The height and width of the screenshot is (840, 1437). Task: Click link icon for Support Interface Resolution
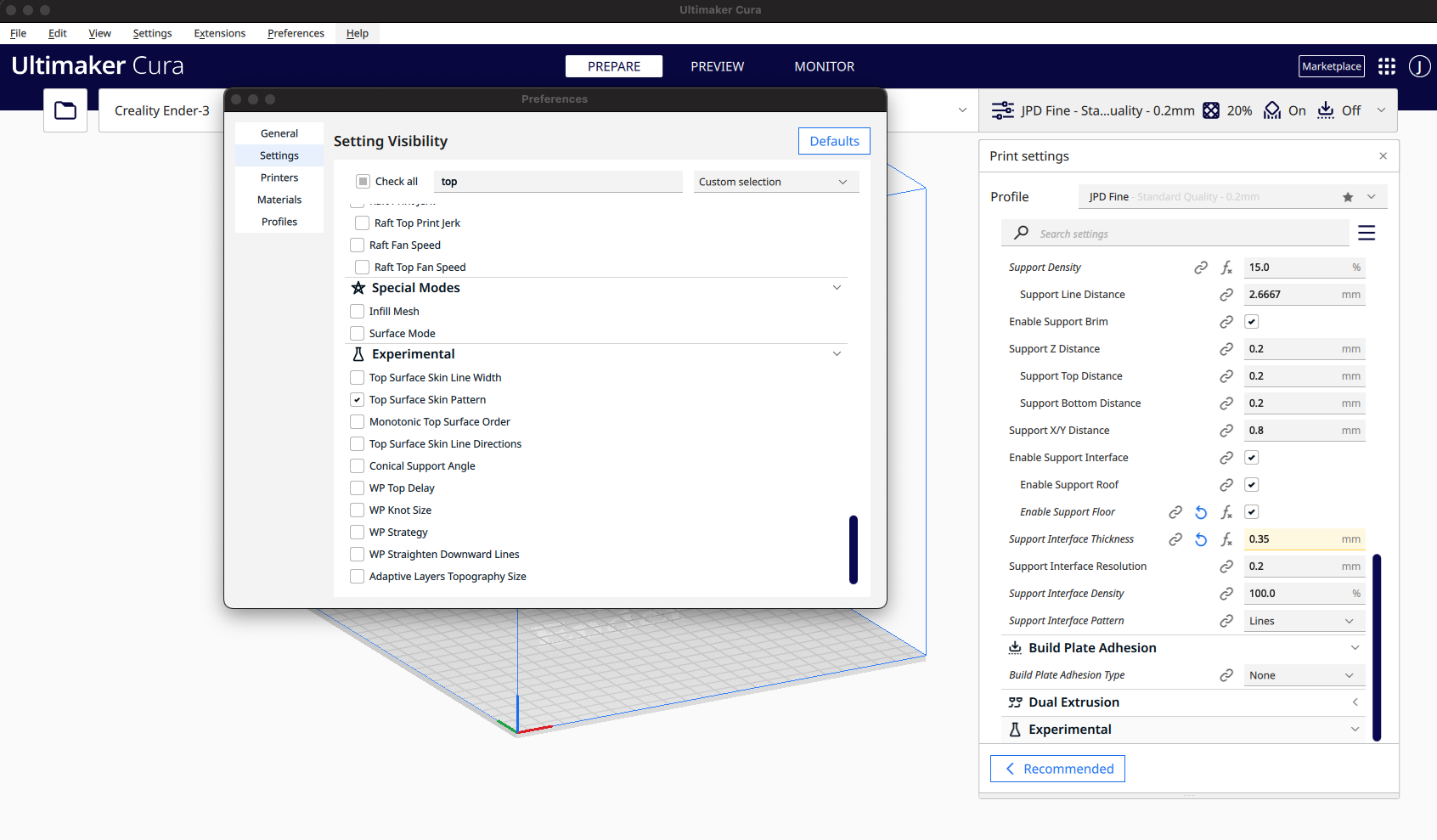pos(1226,567)
